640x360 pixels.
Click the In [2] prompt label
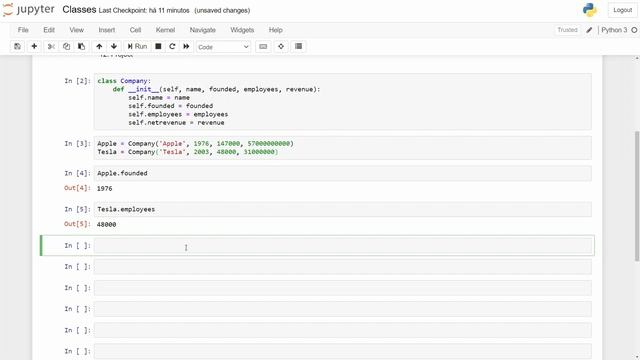coord(77,81)
